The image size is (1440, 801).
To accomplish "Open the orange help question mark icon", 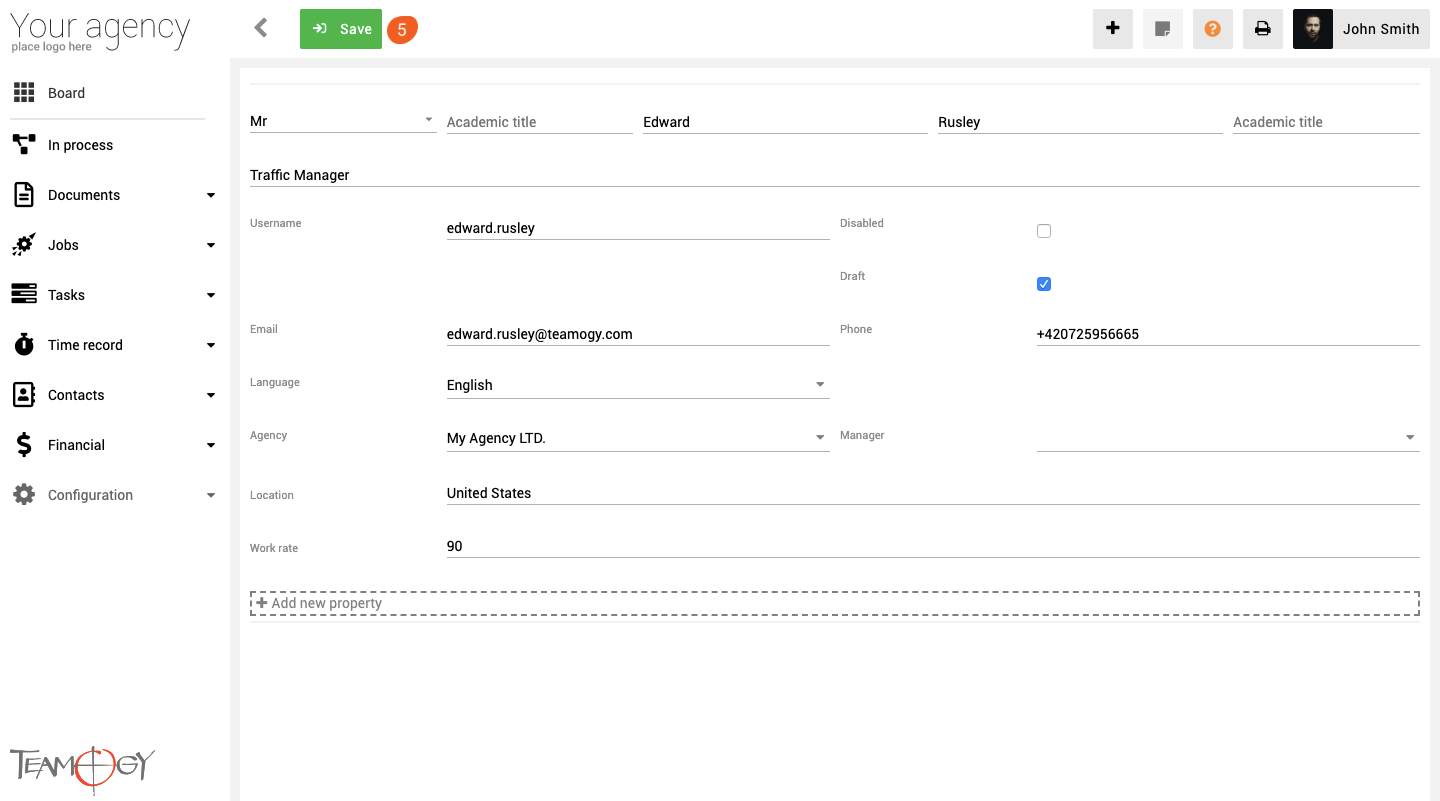I will (x=1212, y=29).
